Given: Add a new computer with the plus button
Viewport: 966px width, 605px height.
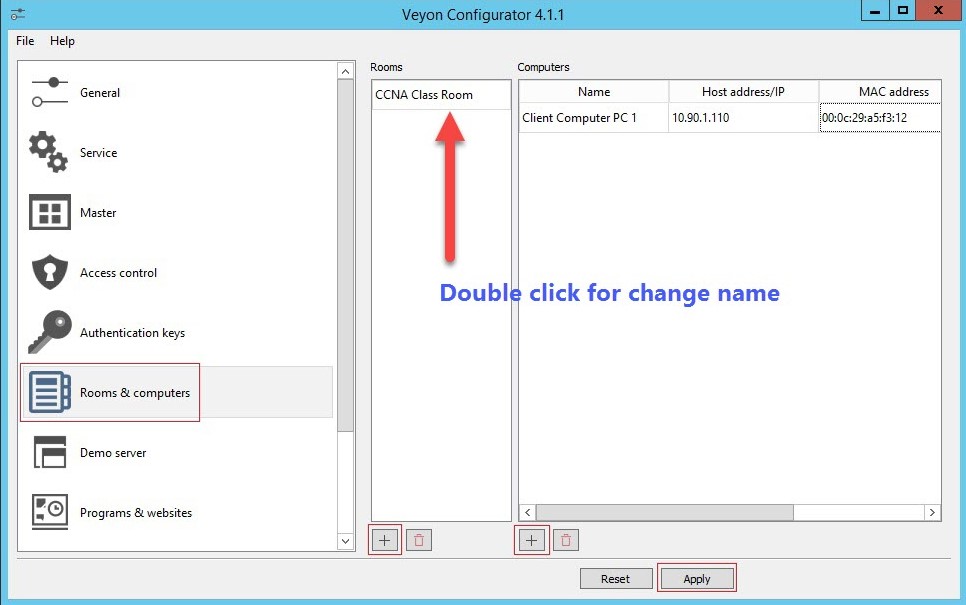Looking at the screenshot, I should click(531, 539).
